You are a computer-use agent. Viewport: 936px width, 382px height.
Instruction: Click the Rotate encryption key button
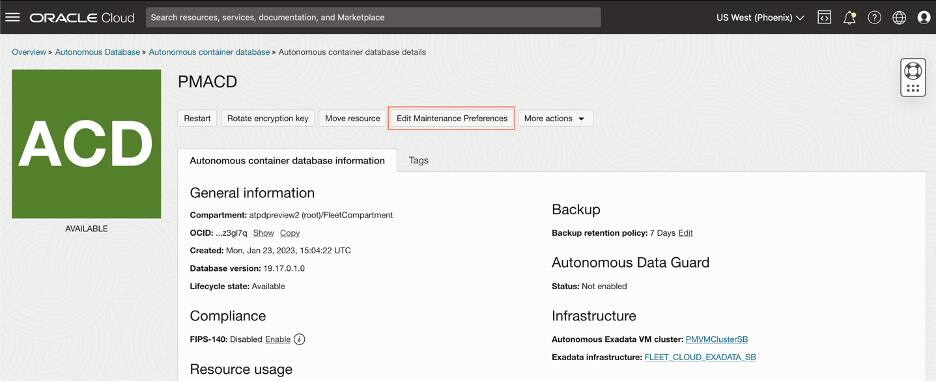pyautogui.click(x=268, y=118)
